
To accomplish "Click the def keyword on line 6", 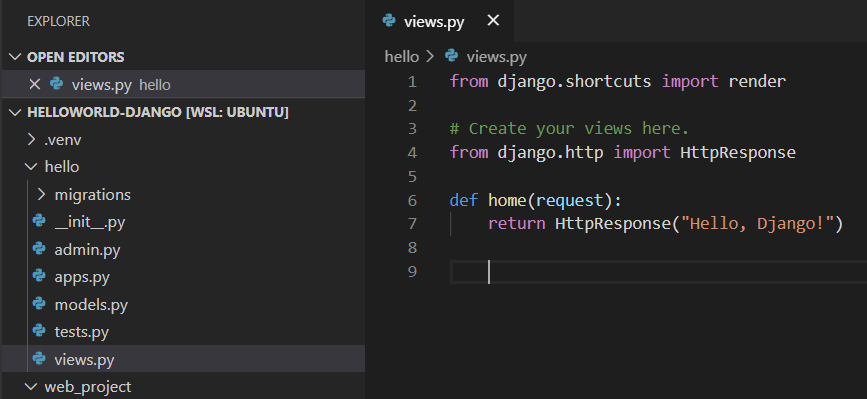I will (x=464, y=200).
